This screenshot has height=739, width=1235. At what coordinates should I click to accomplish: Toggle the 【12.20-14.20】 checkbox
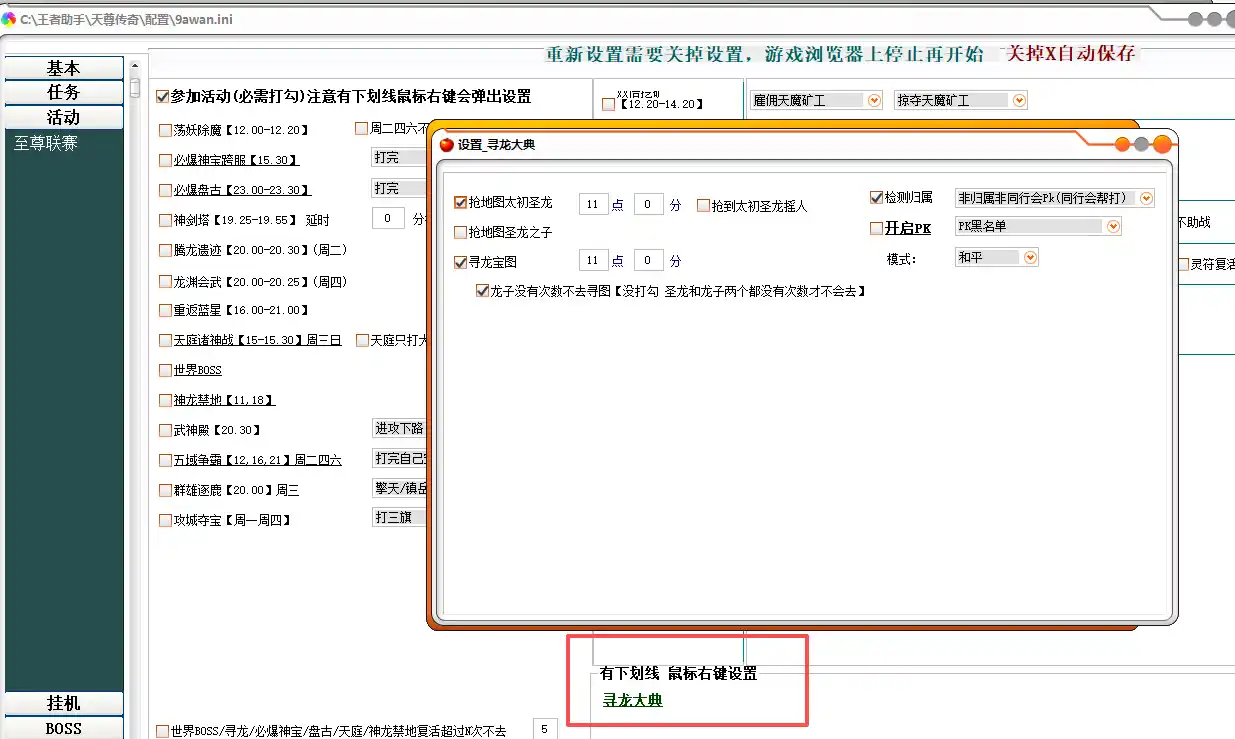pos(609,104)
